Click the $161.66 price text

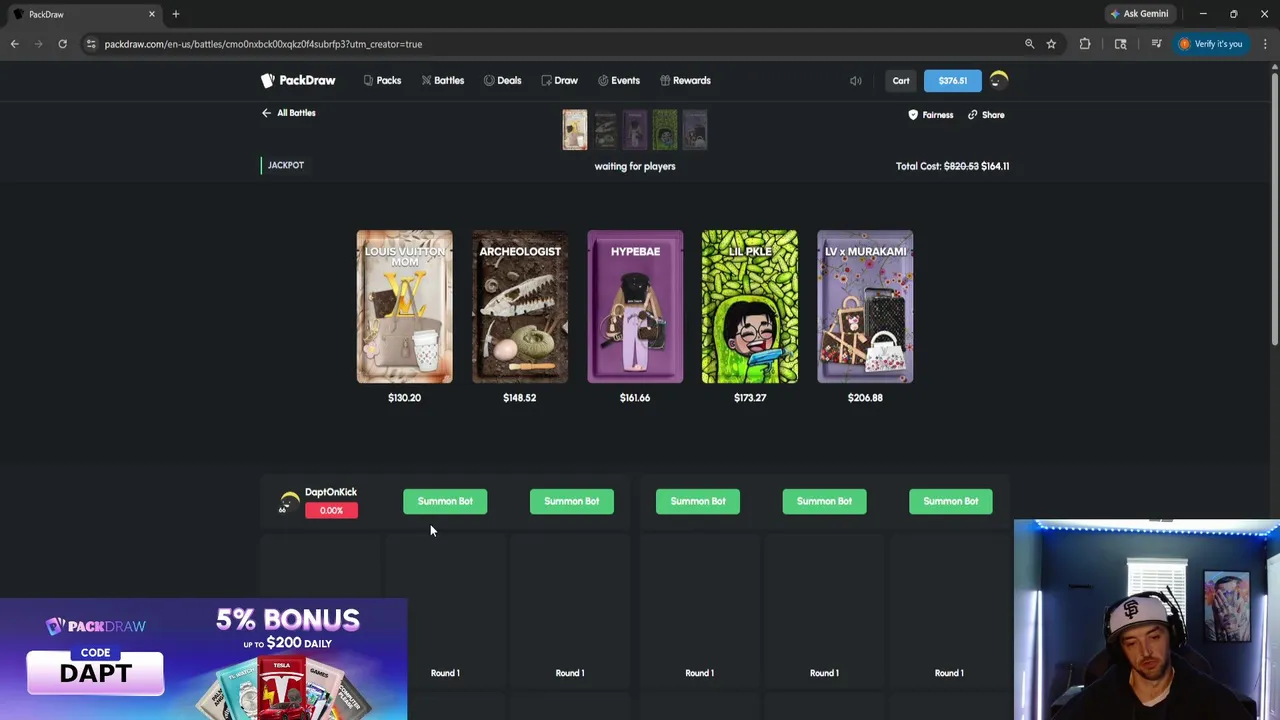pyautogui.click(x=635, y=398)
